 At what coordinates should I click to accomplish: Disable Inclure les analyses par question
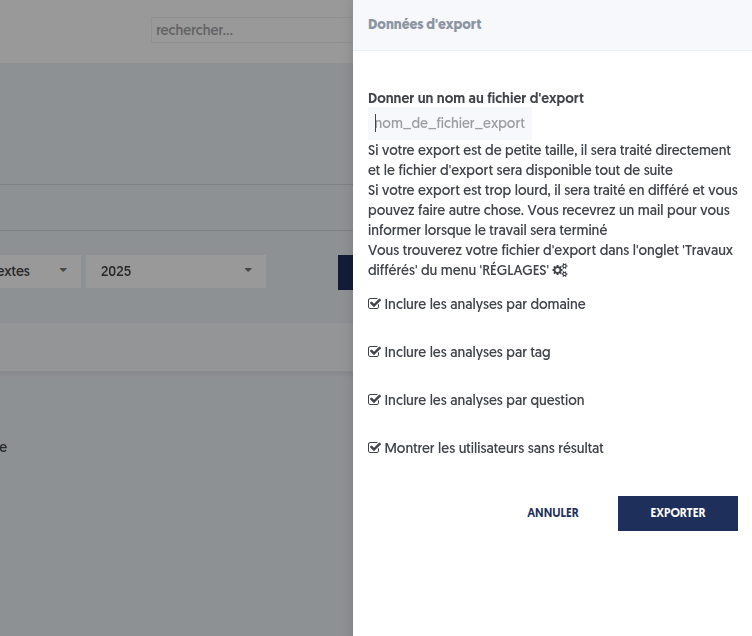pyautogui.click(x=375, y=400)
